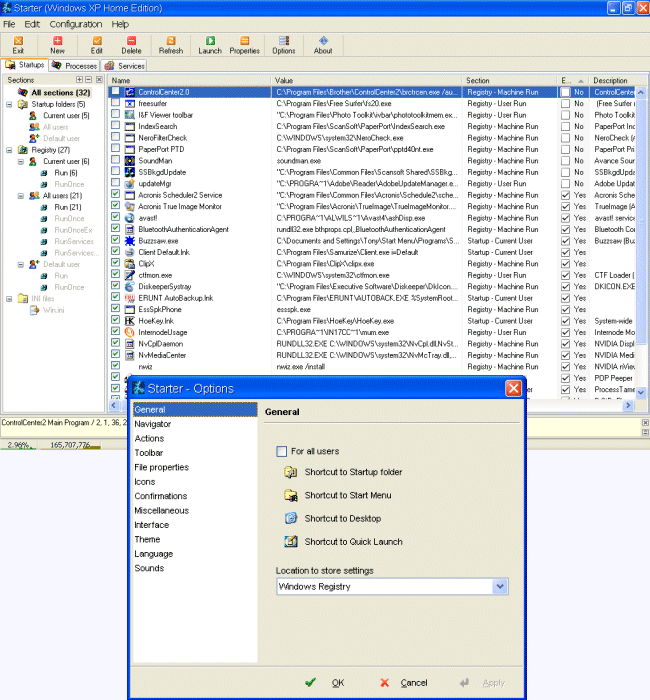Viewport: 650px width, 700px height.
Task: Collapse the INI files tree node
Action: (x=9, y=299)
